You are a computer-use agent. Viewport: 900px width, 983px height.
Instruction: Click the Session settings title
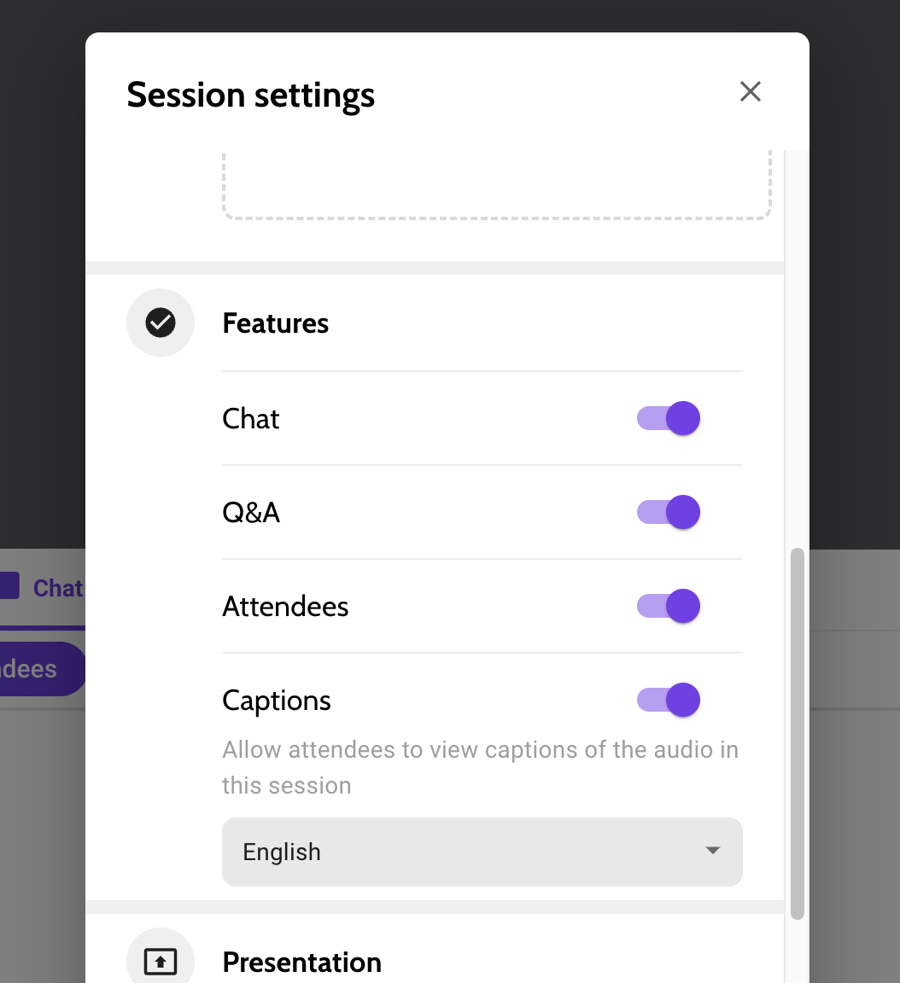coord(250,94)
